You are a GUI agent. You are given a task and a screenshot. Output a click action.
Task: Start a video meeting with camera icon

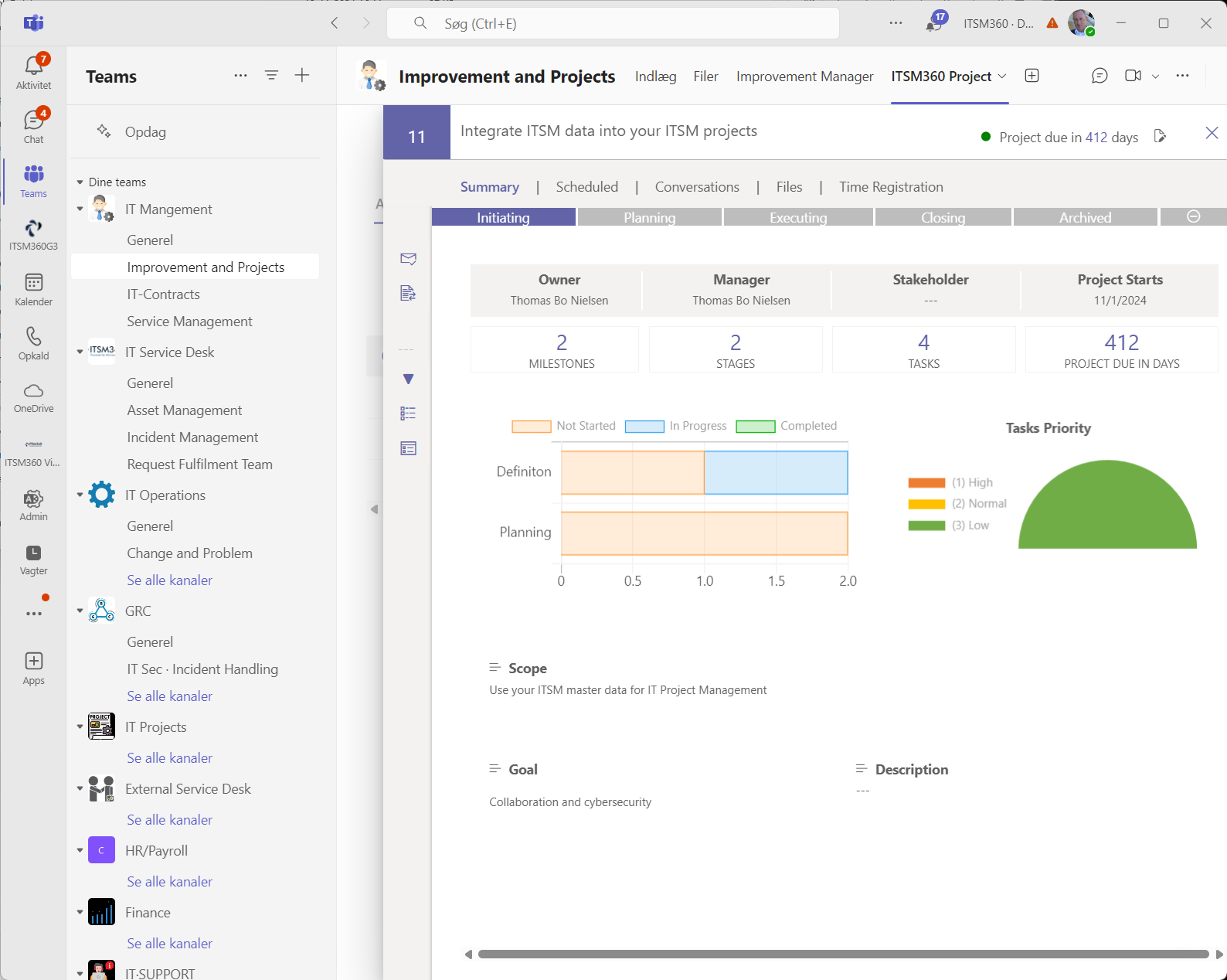coord(1133,76)
